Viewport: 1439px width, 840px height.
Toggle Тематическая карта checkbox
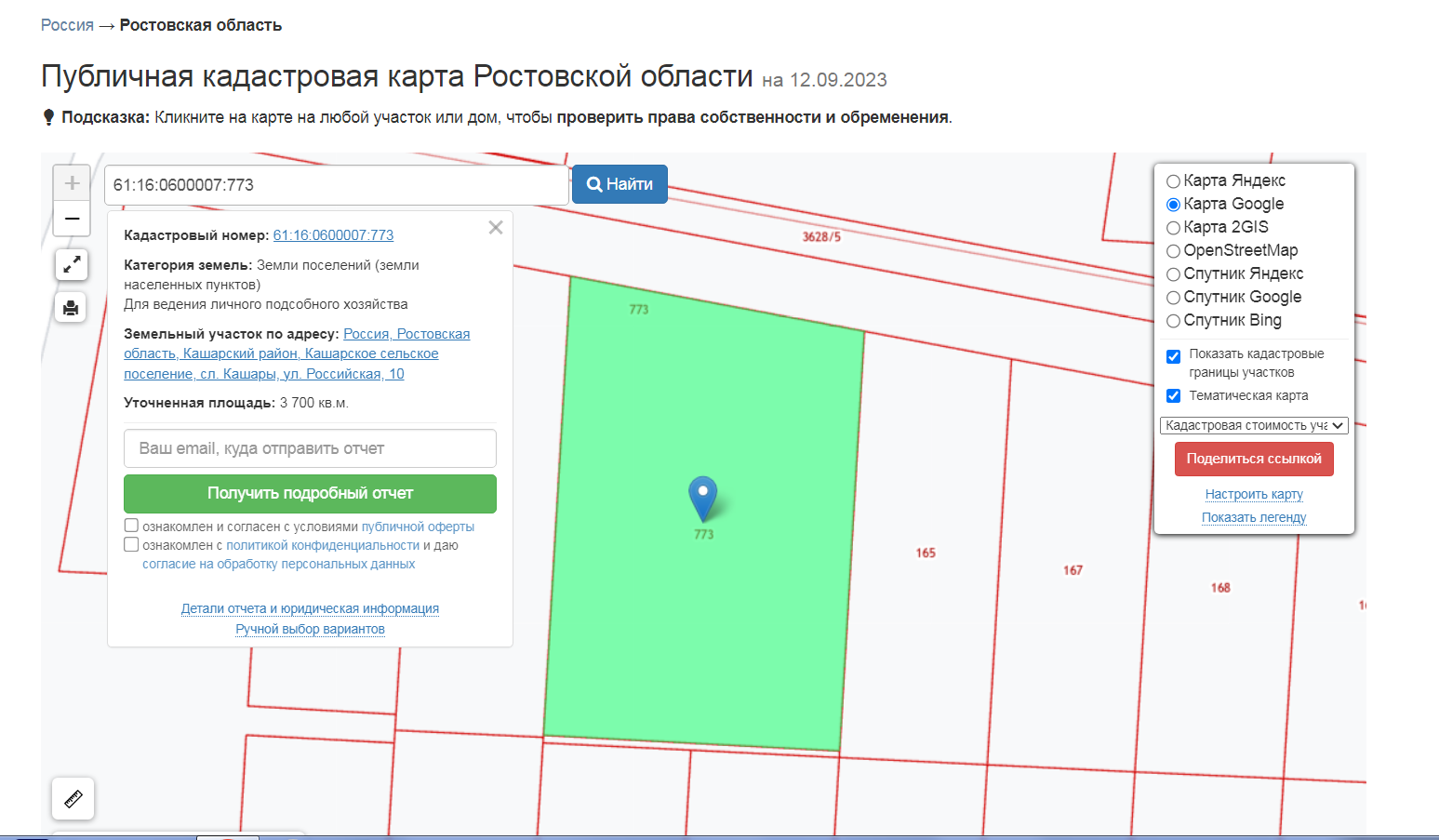1174,396
